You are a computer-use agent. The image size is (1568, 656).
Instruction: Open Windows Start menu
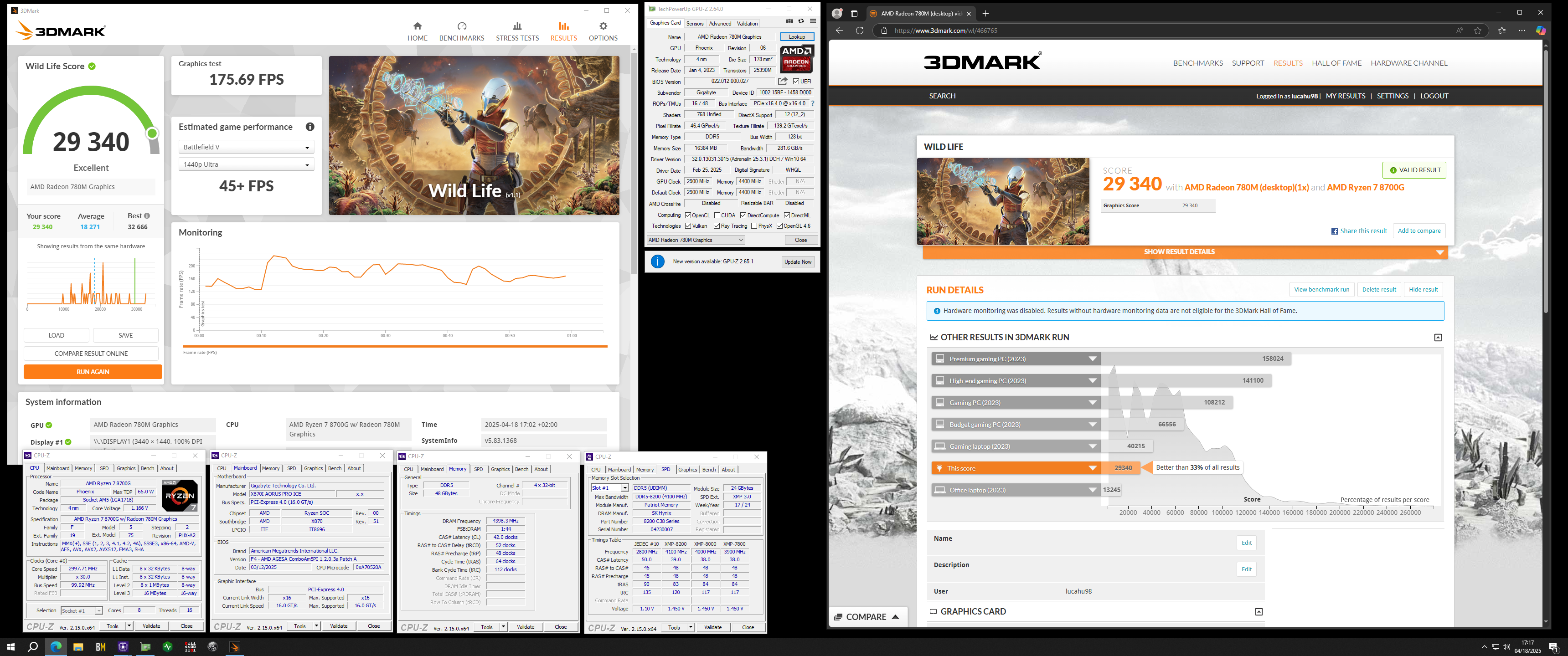[x=10, y=647]
